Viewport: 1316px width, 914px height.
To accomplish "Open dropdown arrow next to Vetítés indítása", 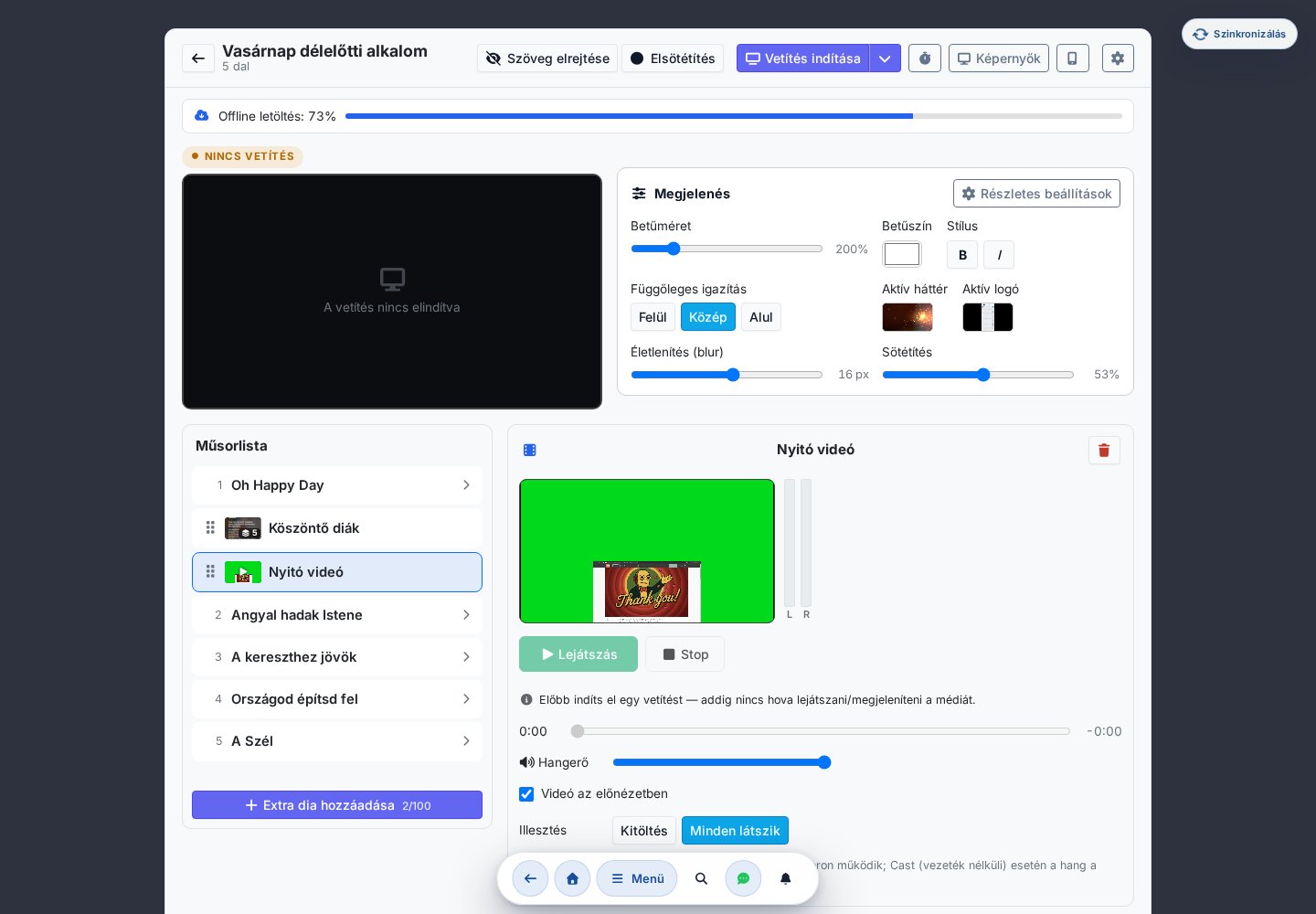I will [885, 58].
